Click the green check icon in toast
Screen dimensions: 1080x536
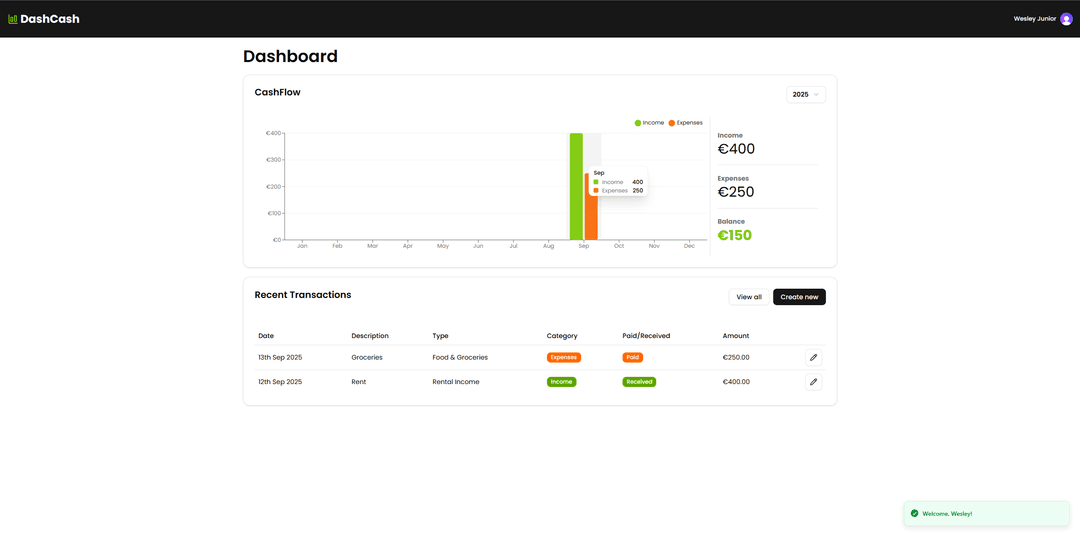914,513
